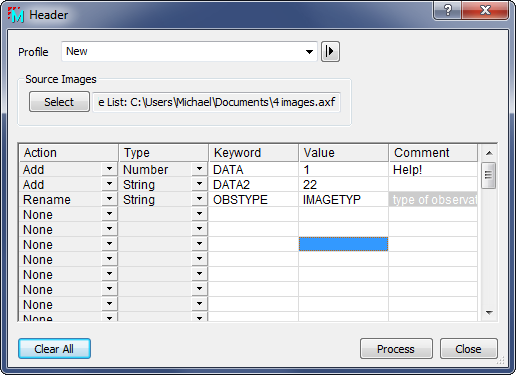
Task: Click the Help! comment cell
Action: pyautogui.click(x=433, y=169)
